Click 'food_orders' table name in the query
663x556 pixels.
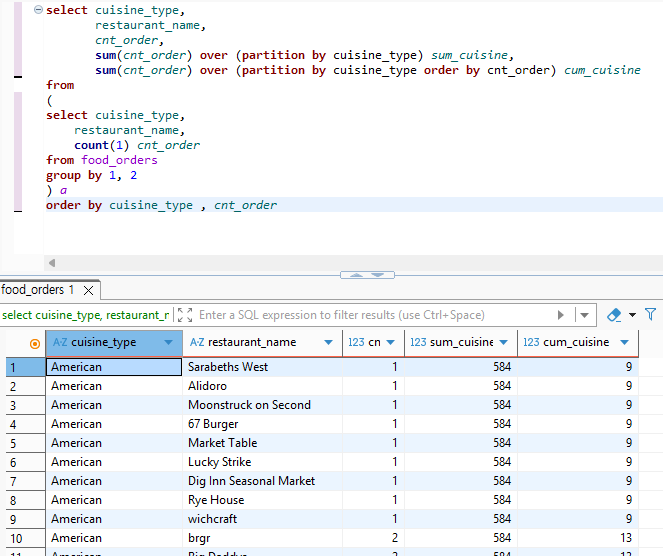coord(119,160)
